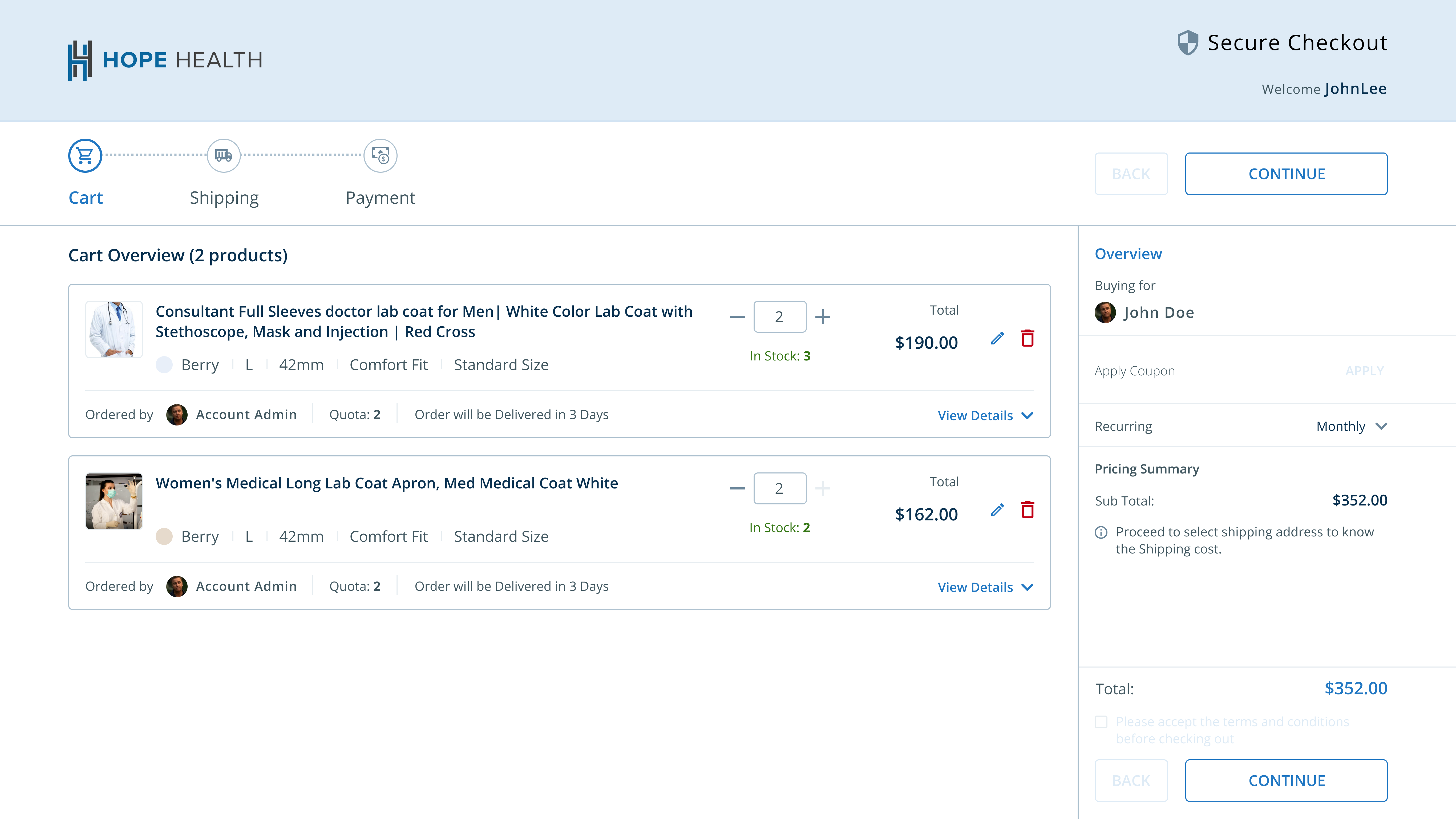Click the 'In Stock: 3' label
This screenshot has height=819, width=1456.
[780, 356]
